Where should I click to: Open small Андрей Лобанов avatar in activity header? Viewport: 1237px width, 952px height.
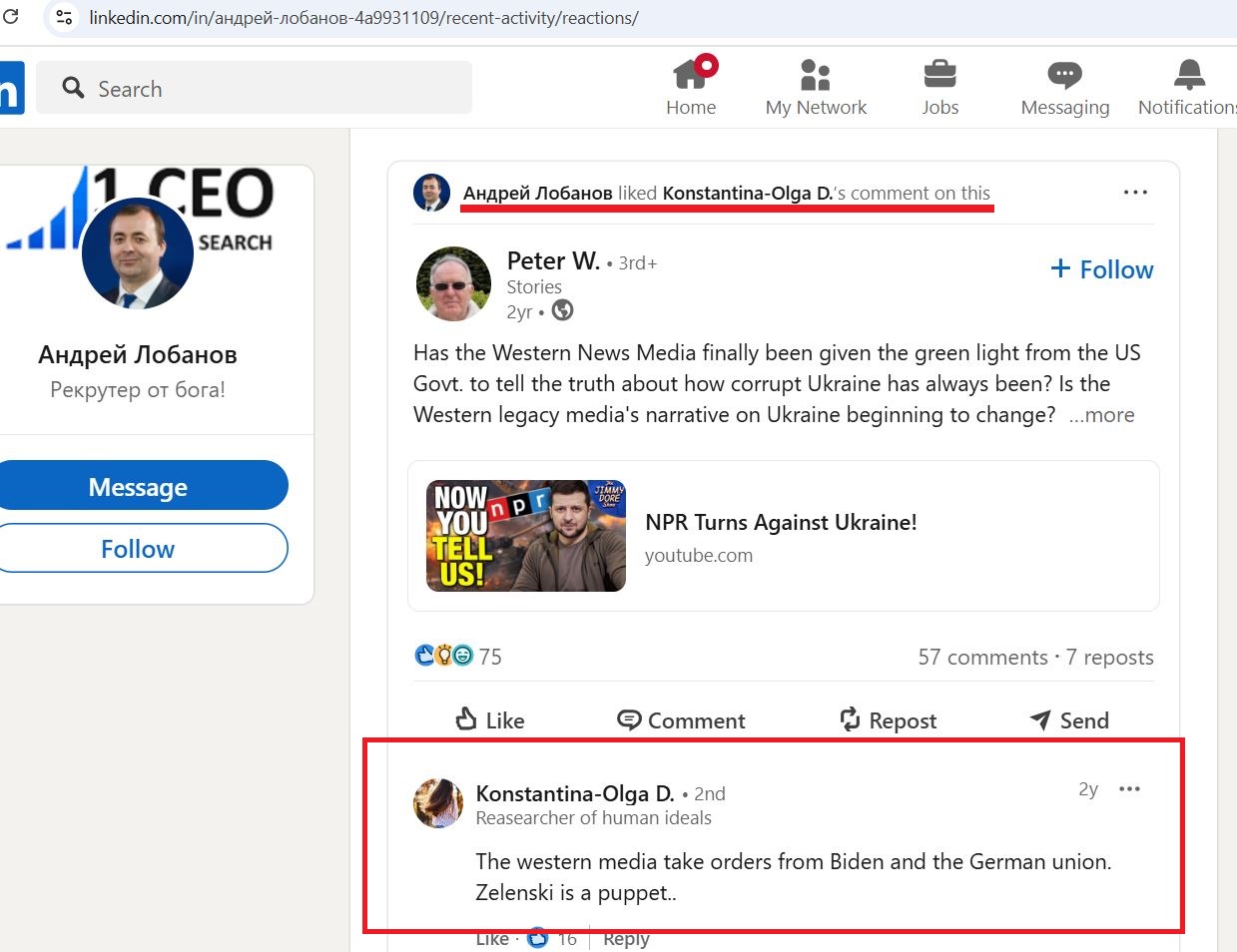(x=432, y=193)
